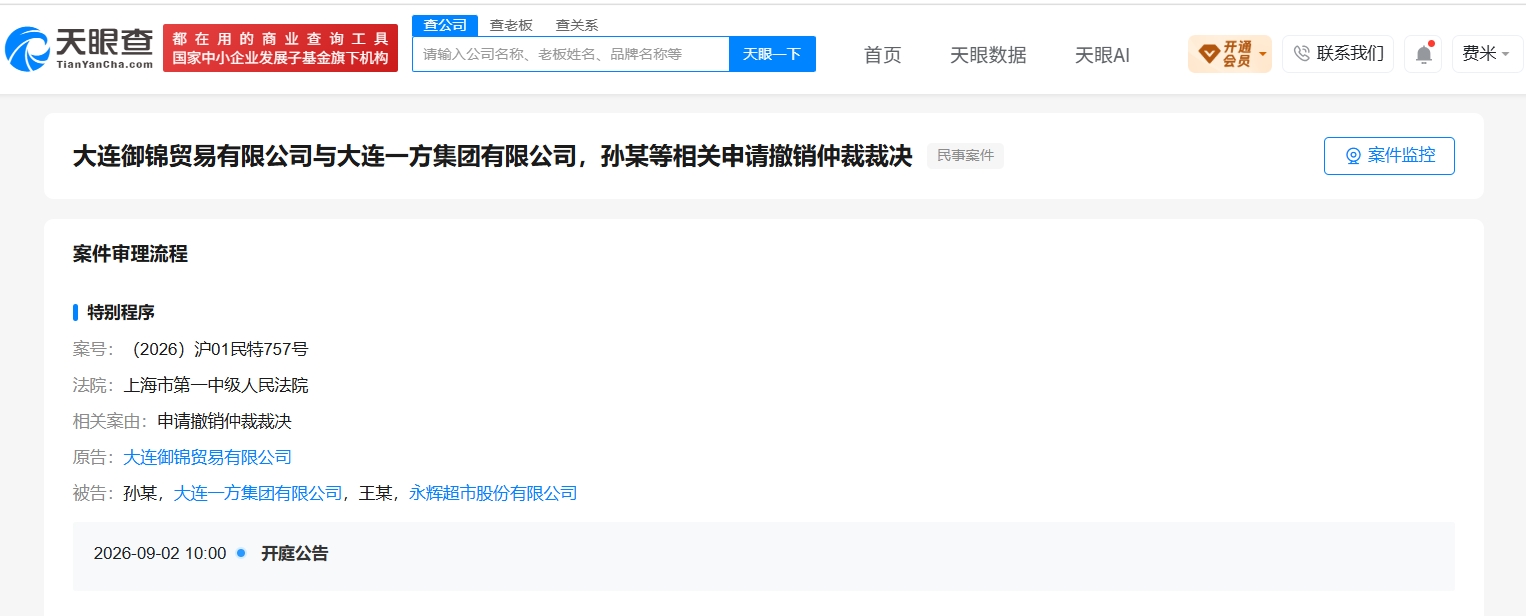Click the blue timeline dot beside 开庭公告
Image resolution: width=1526 pixels, height=616 pixels.
click(240, 552)
